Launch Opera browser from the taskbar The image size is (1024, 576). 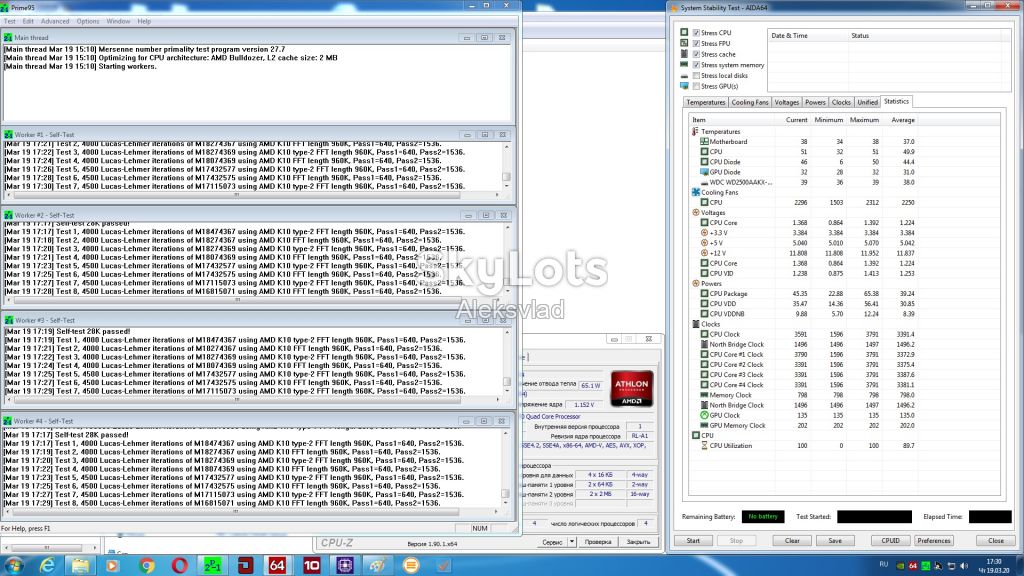(x=180, y=566)
